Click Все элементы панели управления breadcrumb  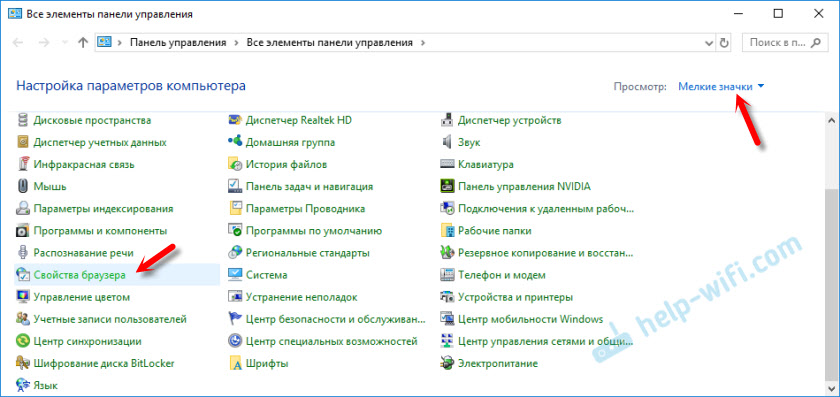click(329, 43)
